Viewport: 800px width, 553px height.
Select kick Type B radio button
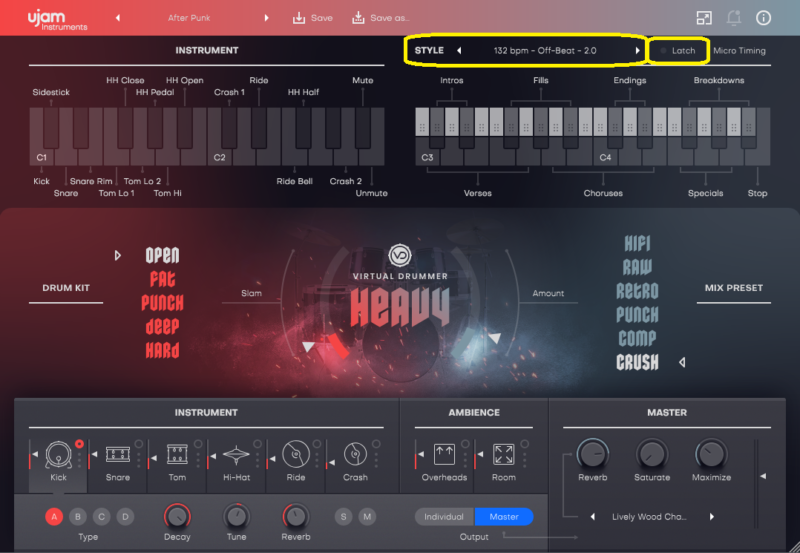(x=78, y=517)
